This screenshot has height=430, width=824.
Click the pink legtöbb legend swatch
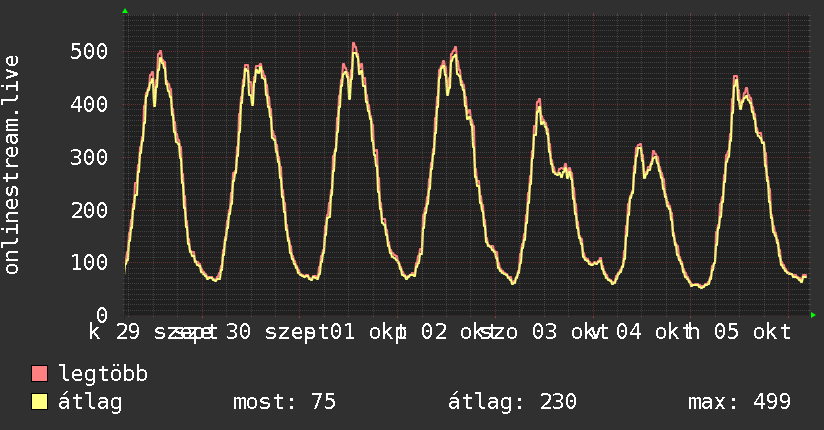(x=39, y=373)
